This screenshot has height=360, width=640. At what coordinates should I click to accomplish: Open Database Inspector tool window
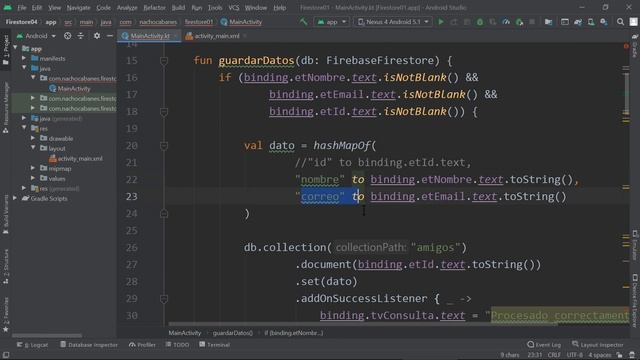89,345
